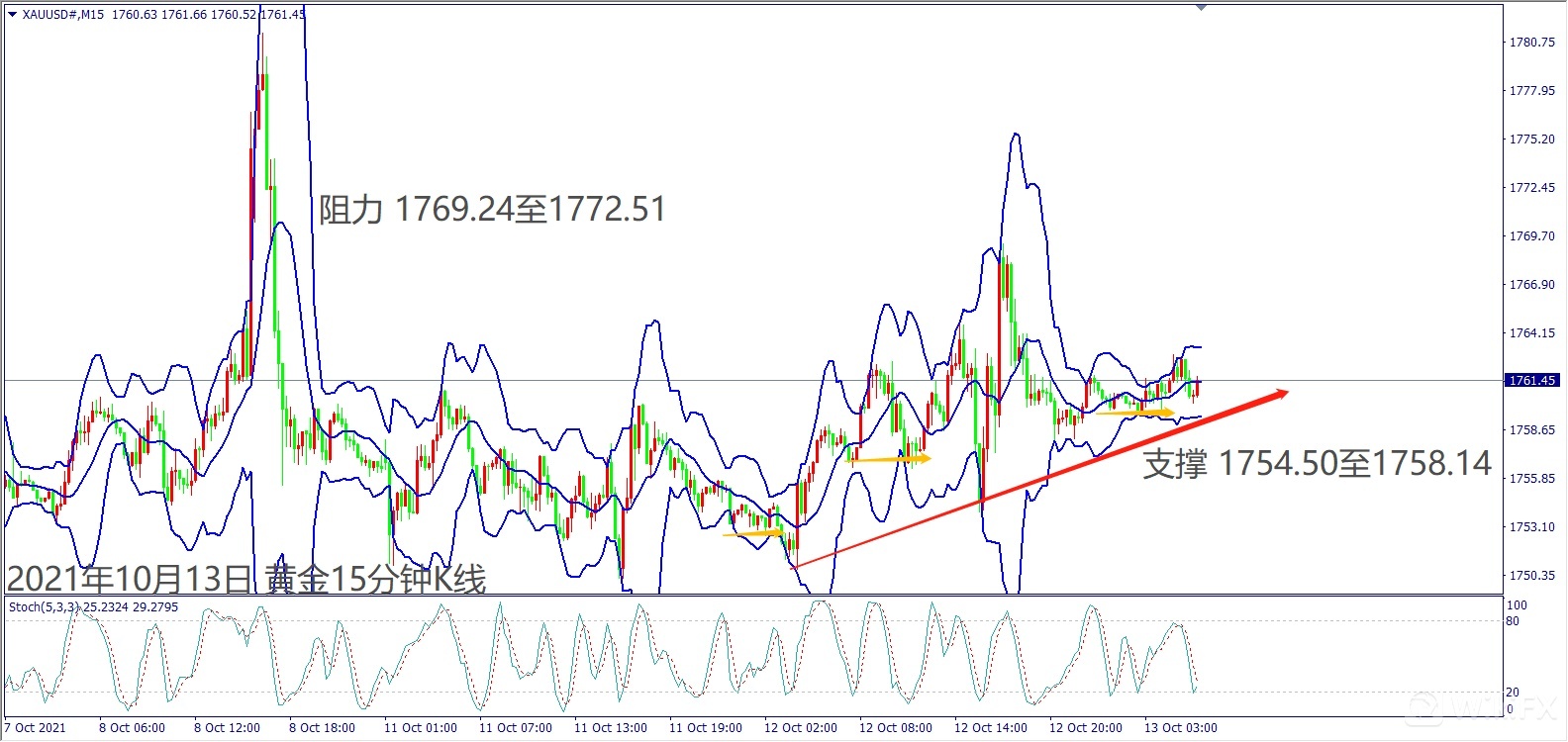Viewport: 1568px width, 742px height.
Task: Click the 12 Oct 14:00 time label
Action: (991, 728)
